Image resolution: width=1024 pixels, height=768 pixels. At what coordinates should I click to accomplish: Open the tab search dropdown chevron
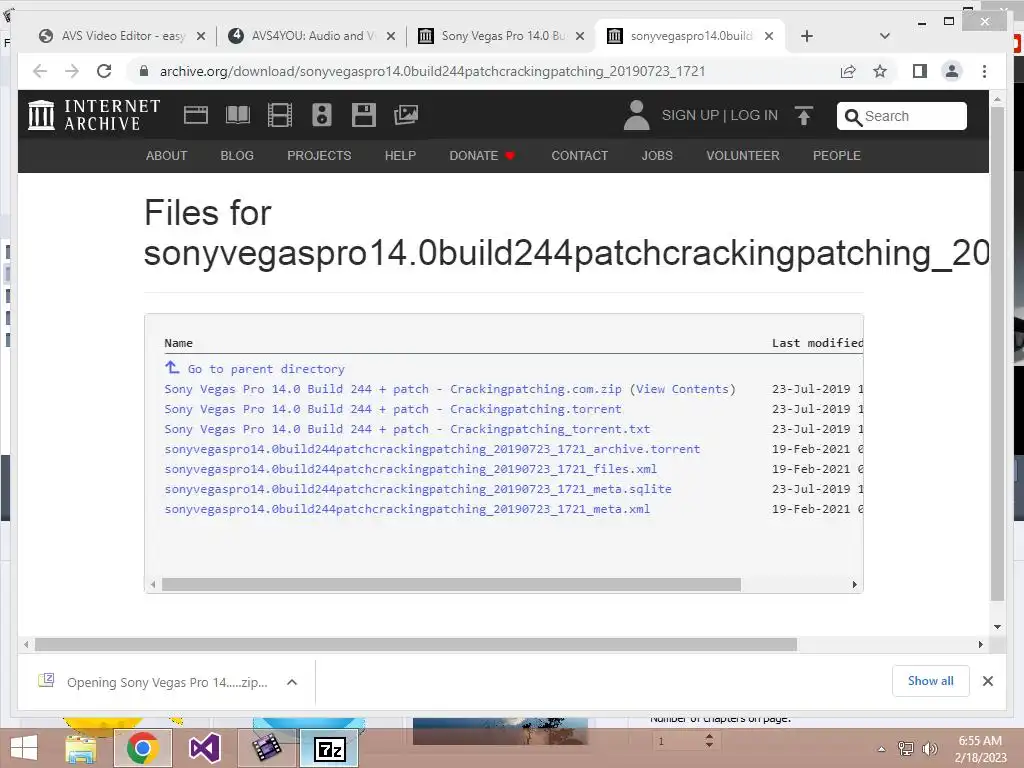[x=885, y=36]
